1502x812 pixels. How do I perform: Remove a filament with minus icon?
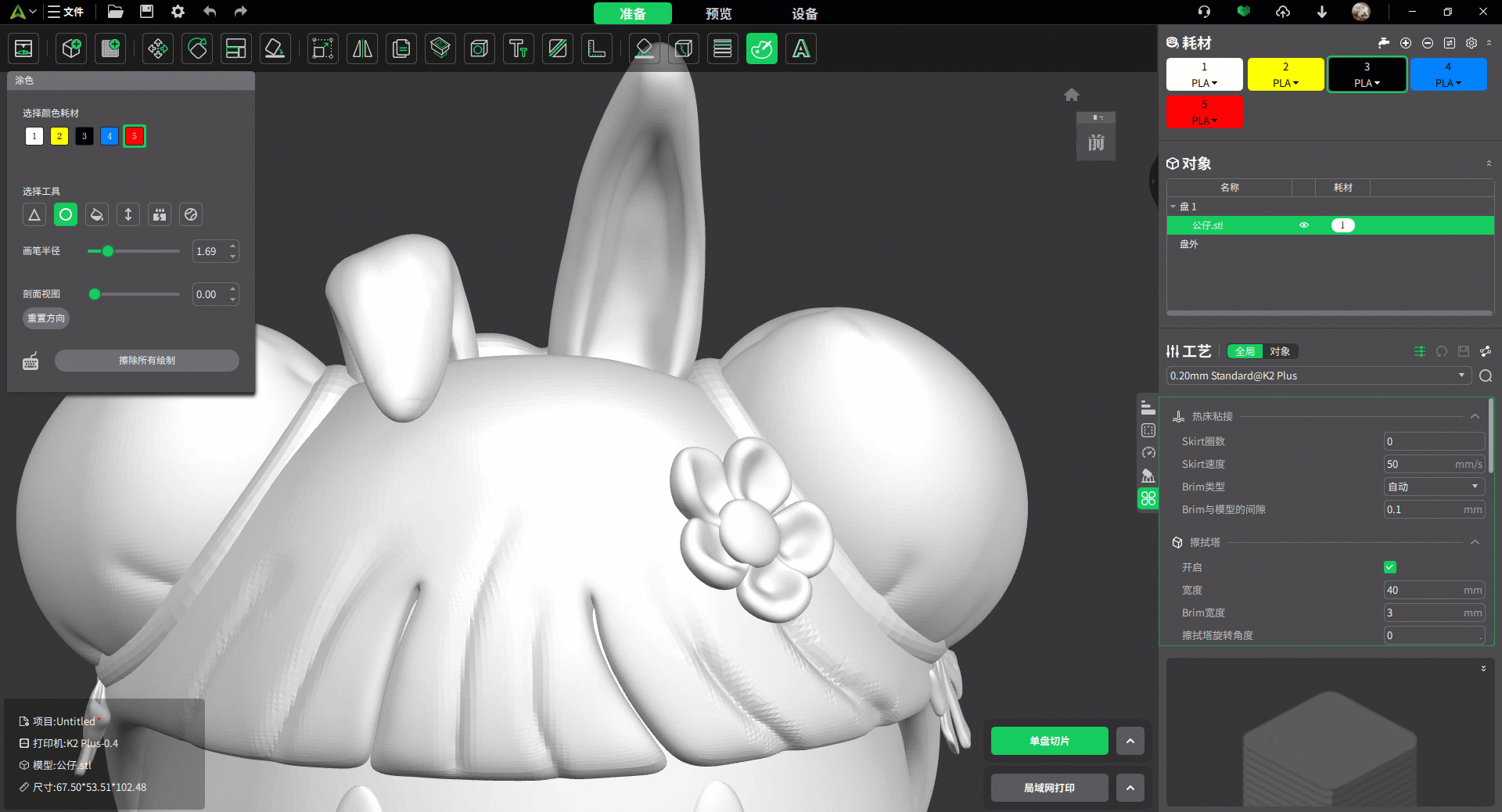(1428, 43)
